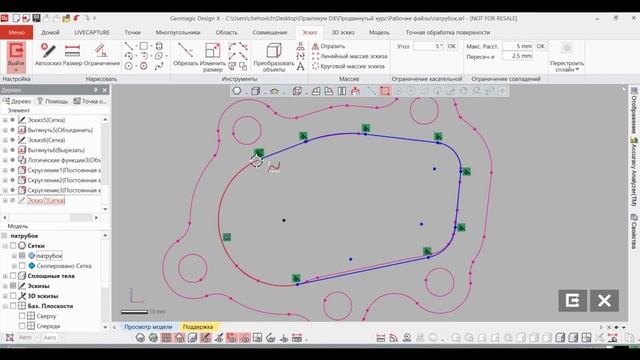640x360 pixels.
Task: Switch to the Помощь panel tab
Action: 52,101
